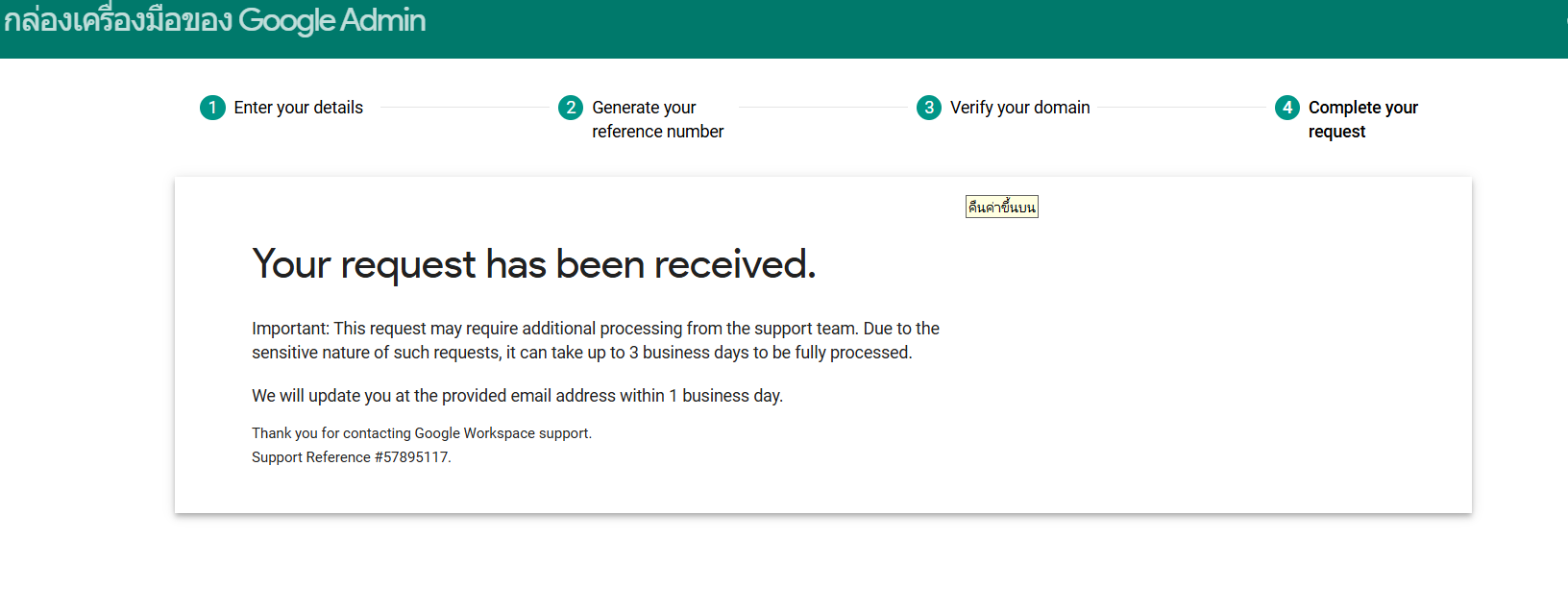This screenshot has height=589, width=1568.
Task: Click the 'Your request has been received.' heading
Action: coord(534,264)
